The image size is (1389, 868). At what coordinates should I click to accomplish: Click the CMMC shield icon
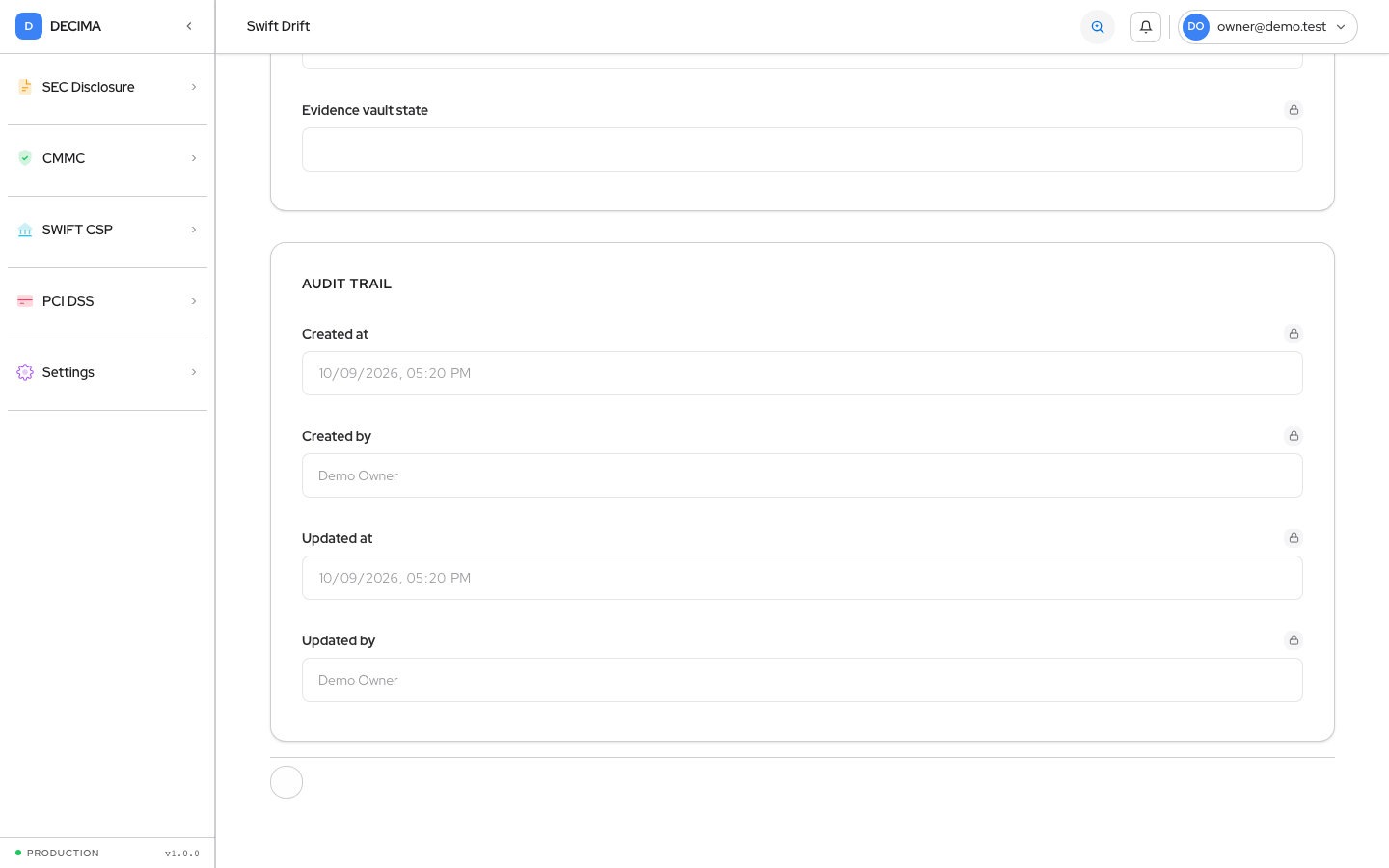click(x=25, y=158)
